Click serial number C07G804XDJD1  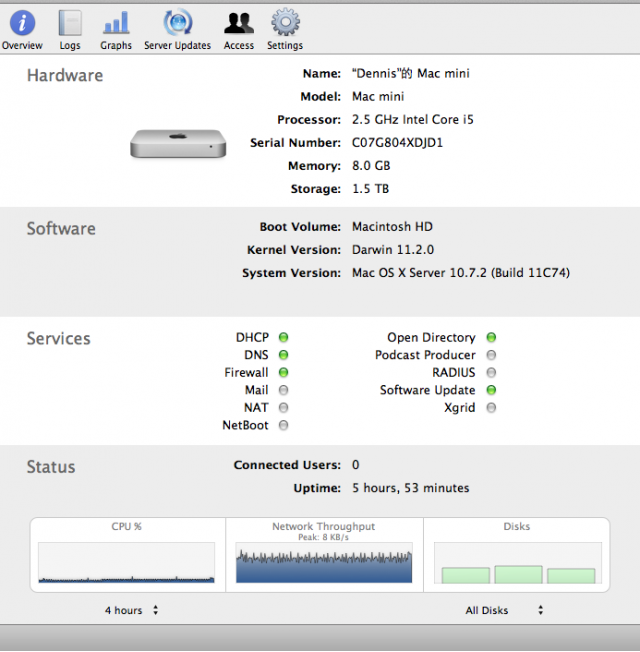click(397, 143)
